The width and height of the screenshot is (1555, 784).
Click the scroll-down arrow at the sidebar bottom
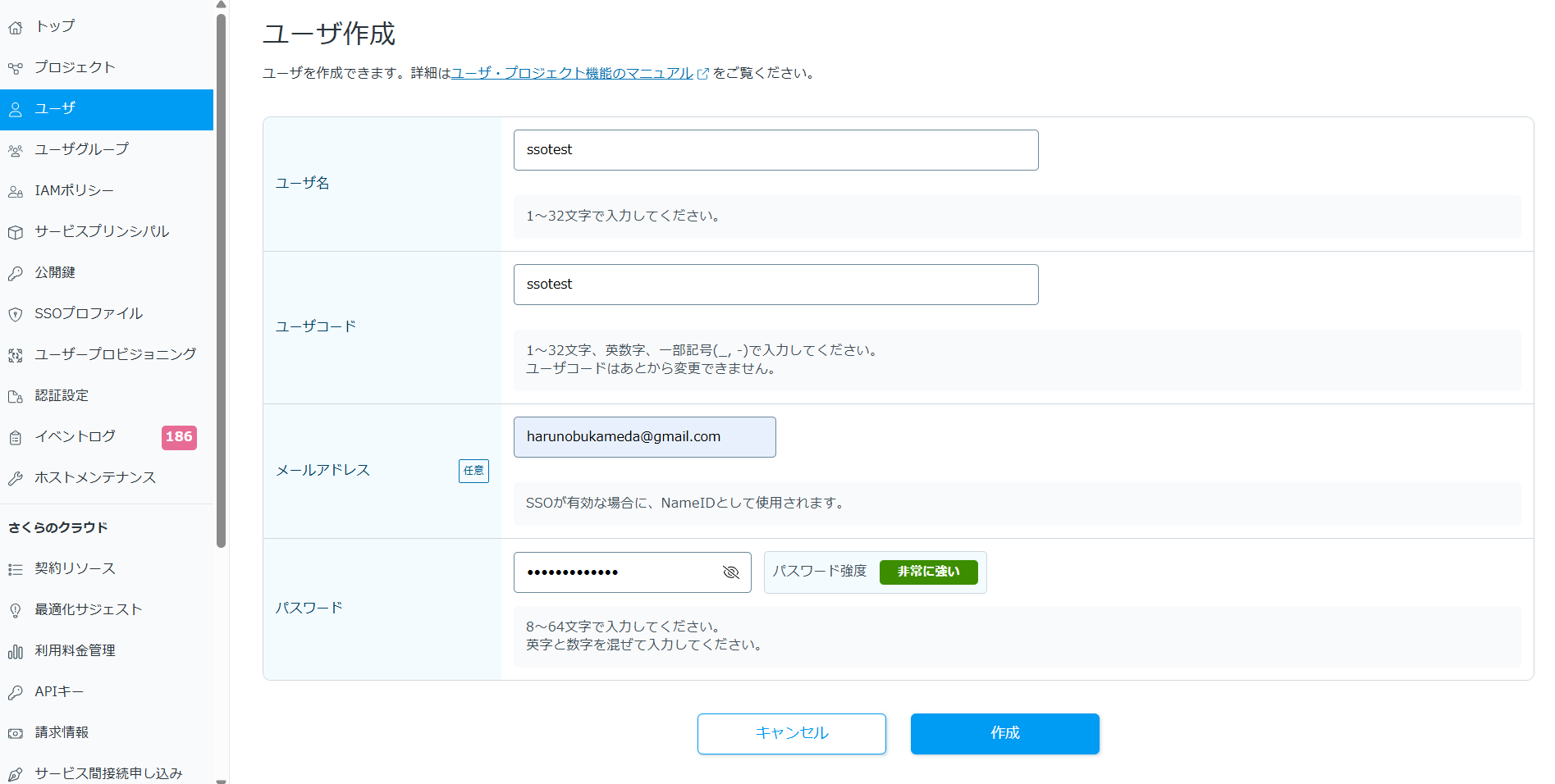[x=221, y=780]
